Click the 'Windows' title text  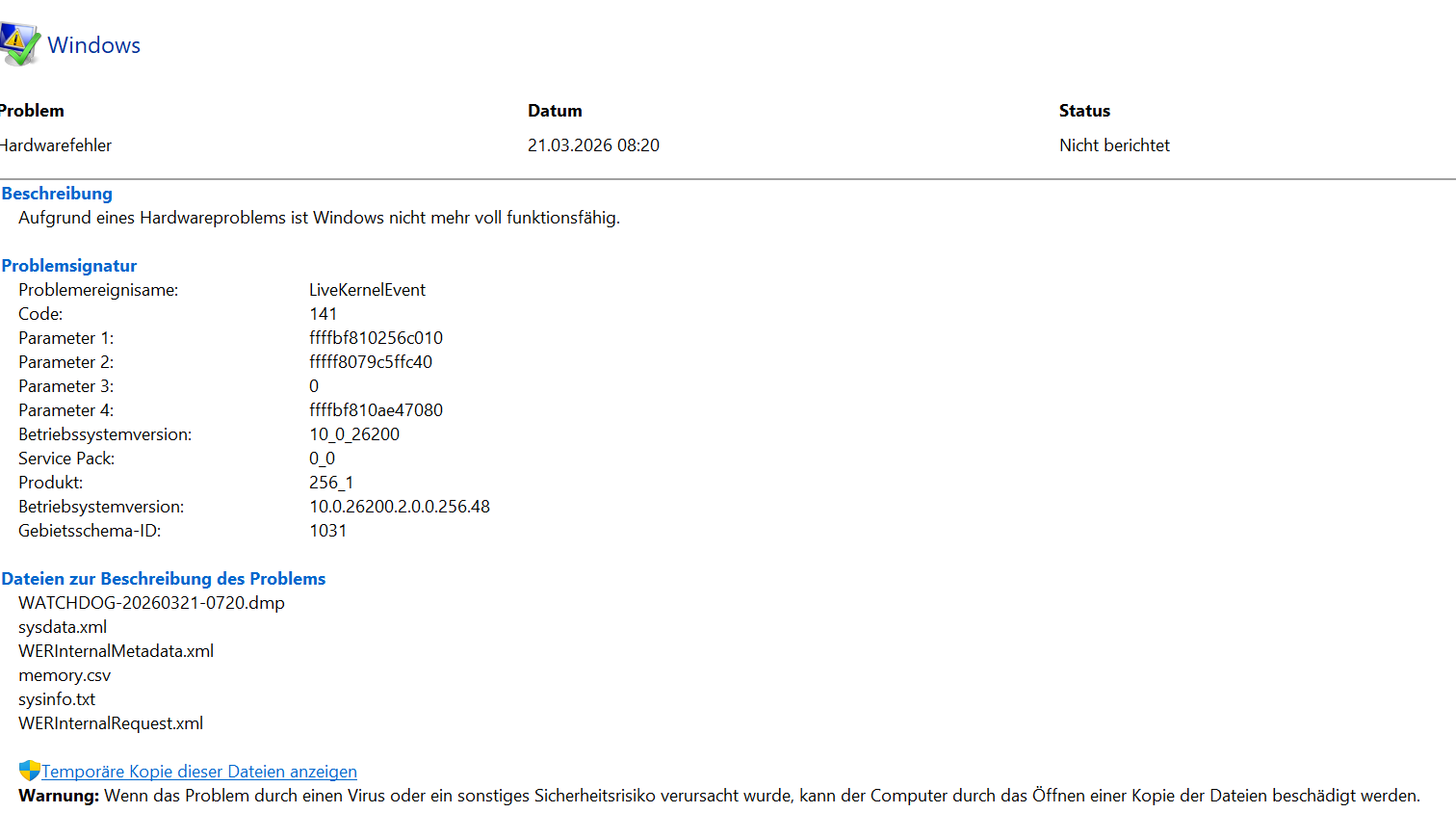pyautogui.click(x=93, y=45)
